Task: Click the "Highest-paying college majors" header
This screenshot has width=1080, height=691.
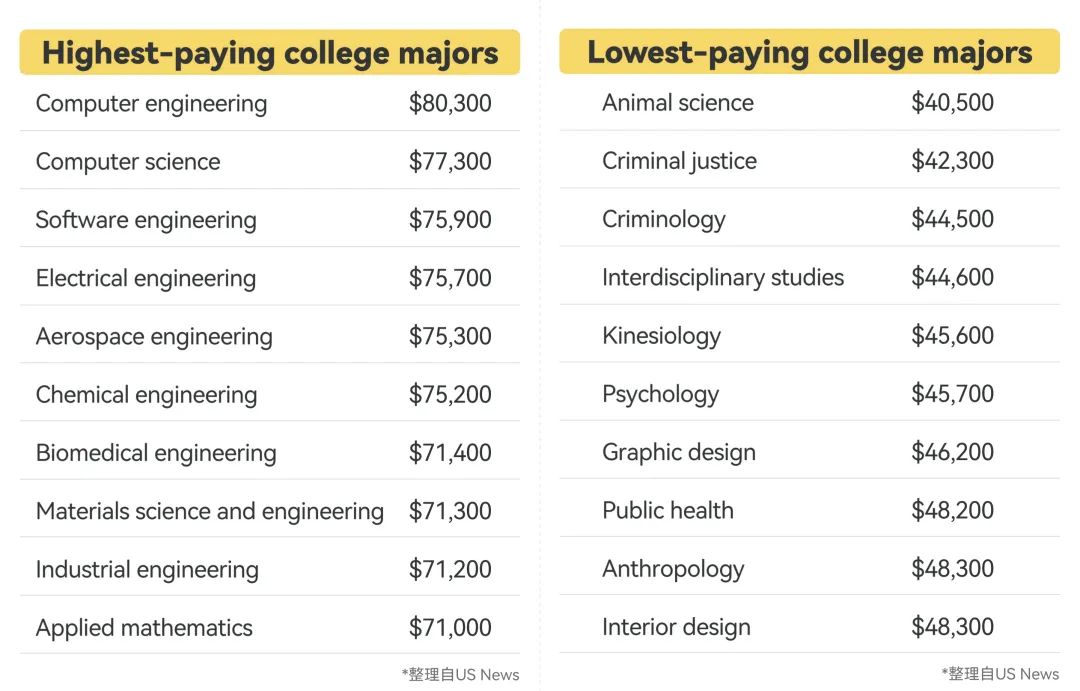Action: [x=270, y=53]
